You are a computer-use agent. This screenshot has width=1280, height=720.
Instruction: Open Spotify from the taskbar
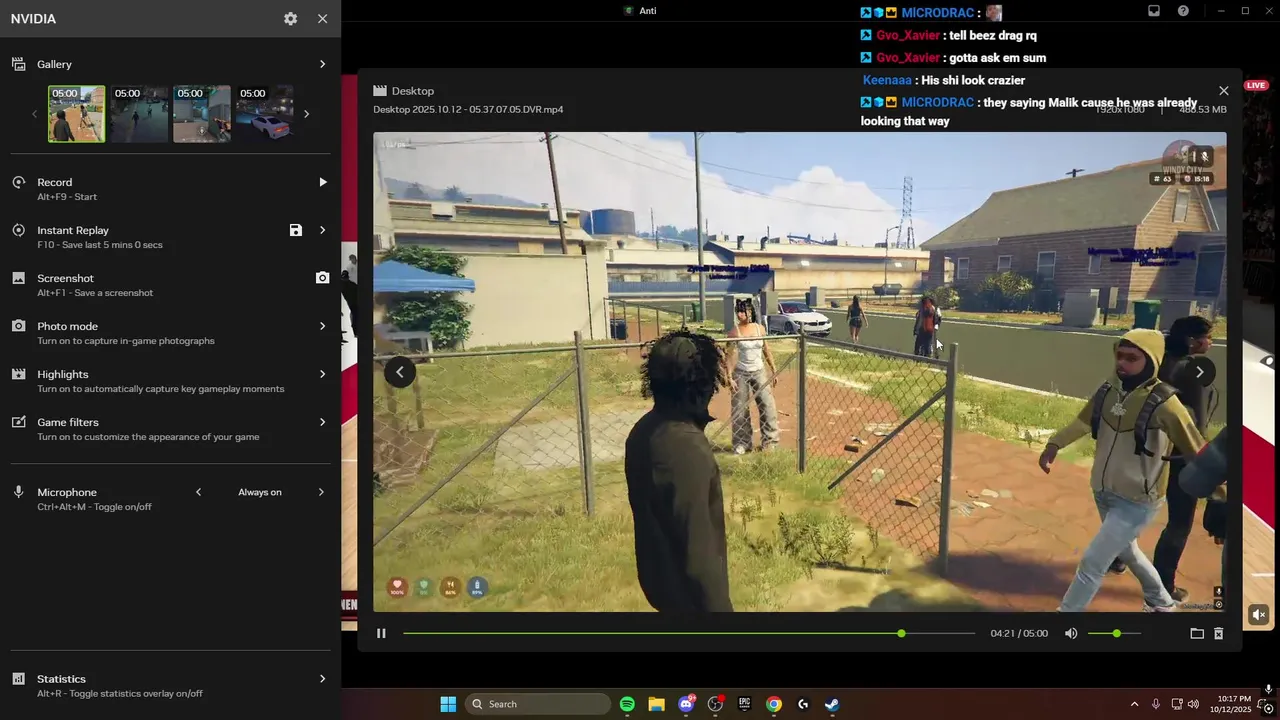pos(627,704)
